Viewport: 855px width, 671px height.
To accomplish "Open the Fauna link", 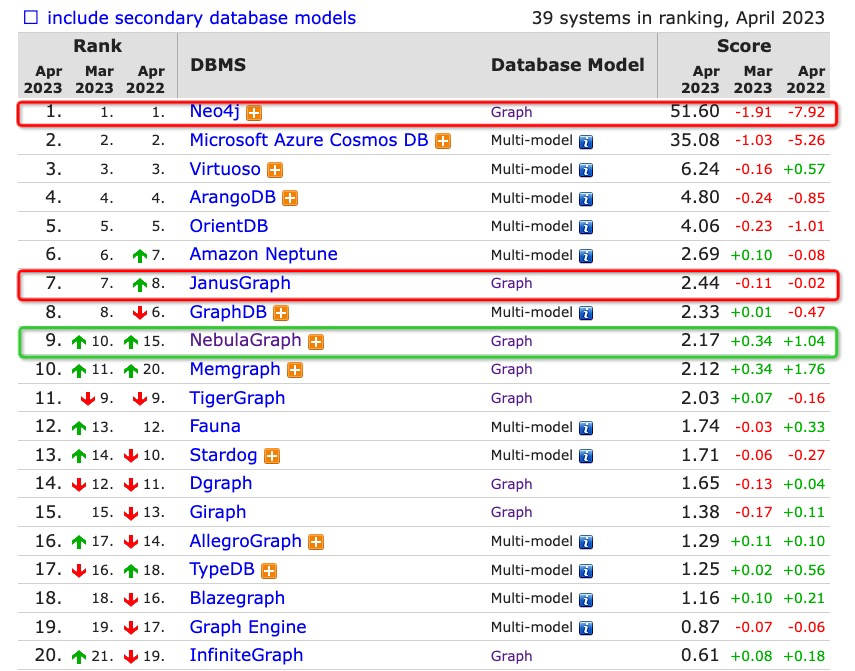I will (215, 426).
